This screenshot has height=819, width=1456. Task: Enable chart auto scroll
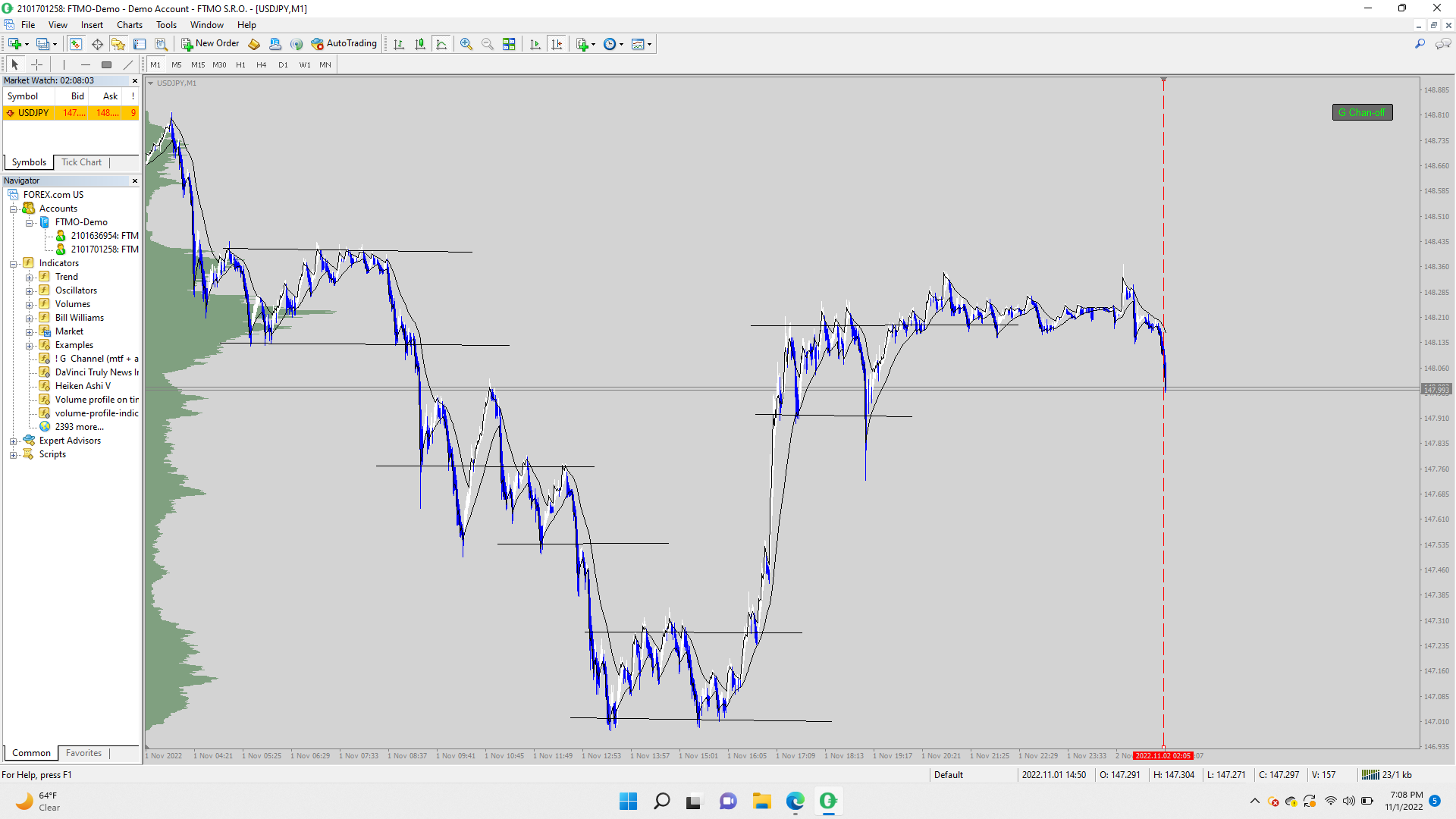point(535,44)
